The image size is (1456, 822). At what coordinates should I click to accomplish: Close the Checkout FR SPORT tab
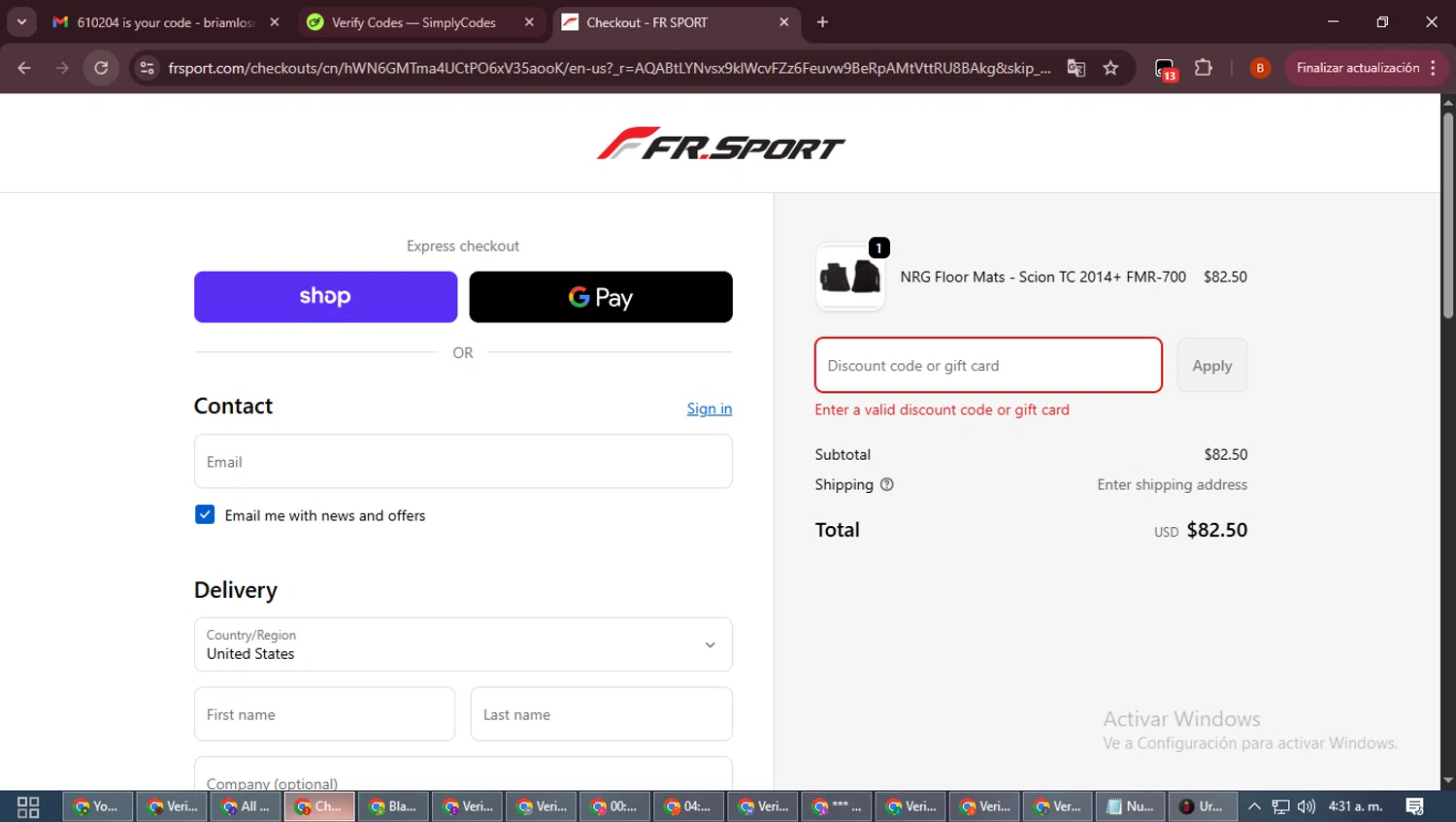(784, 22)
